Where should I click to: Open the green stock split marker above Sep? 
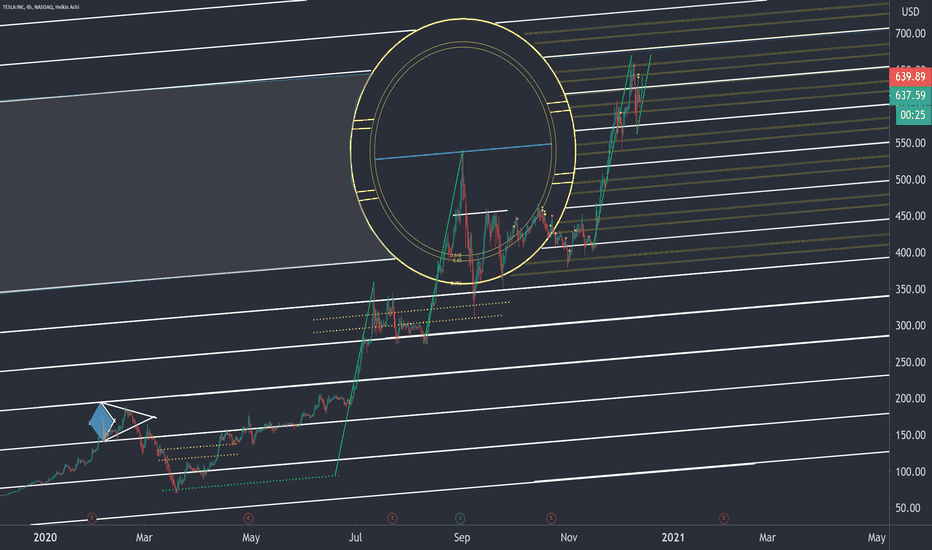point(460,518)
